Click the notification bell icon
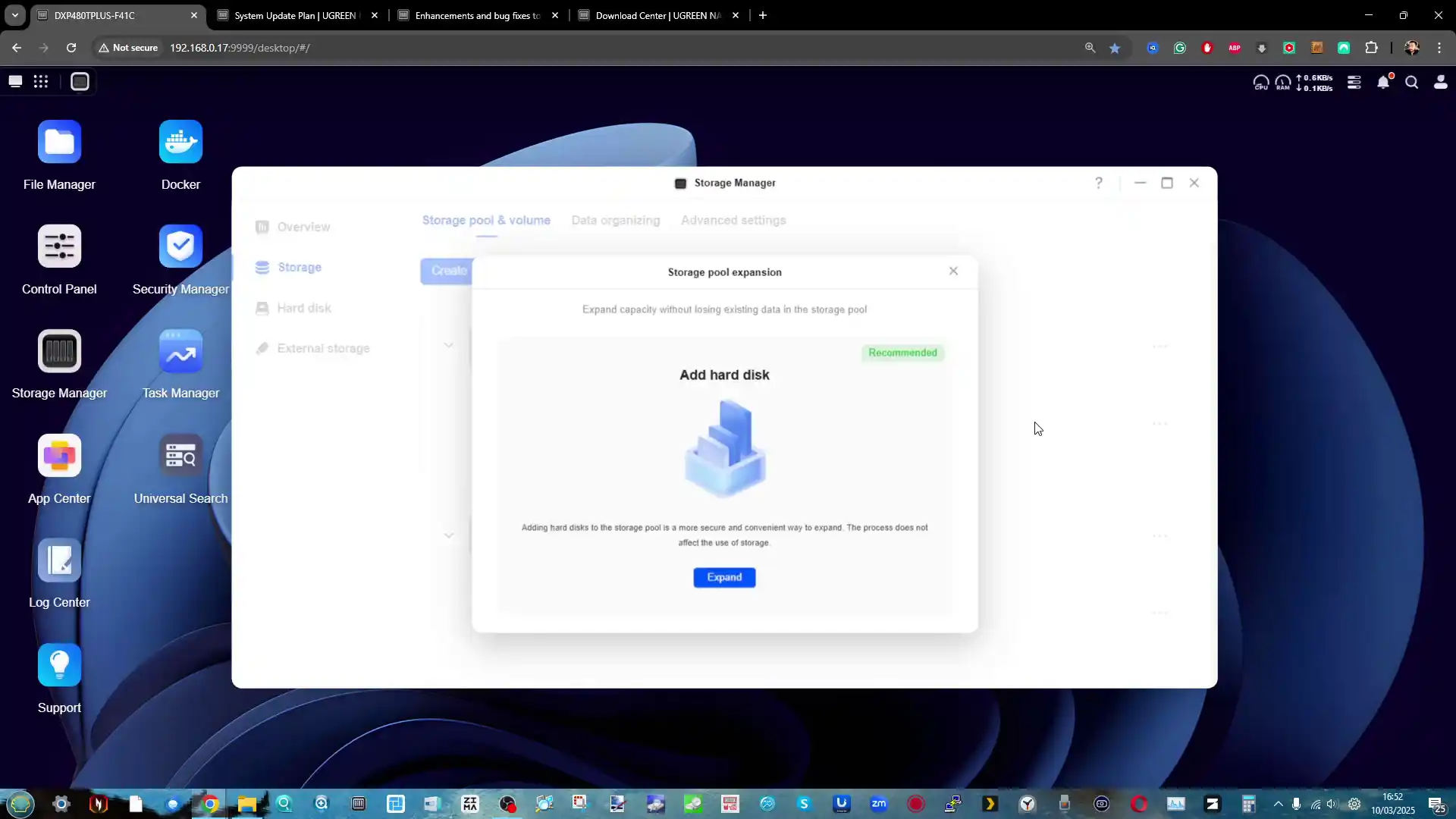 (x=1383, y=82)
